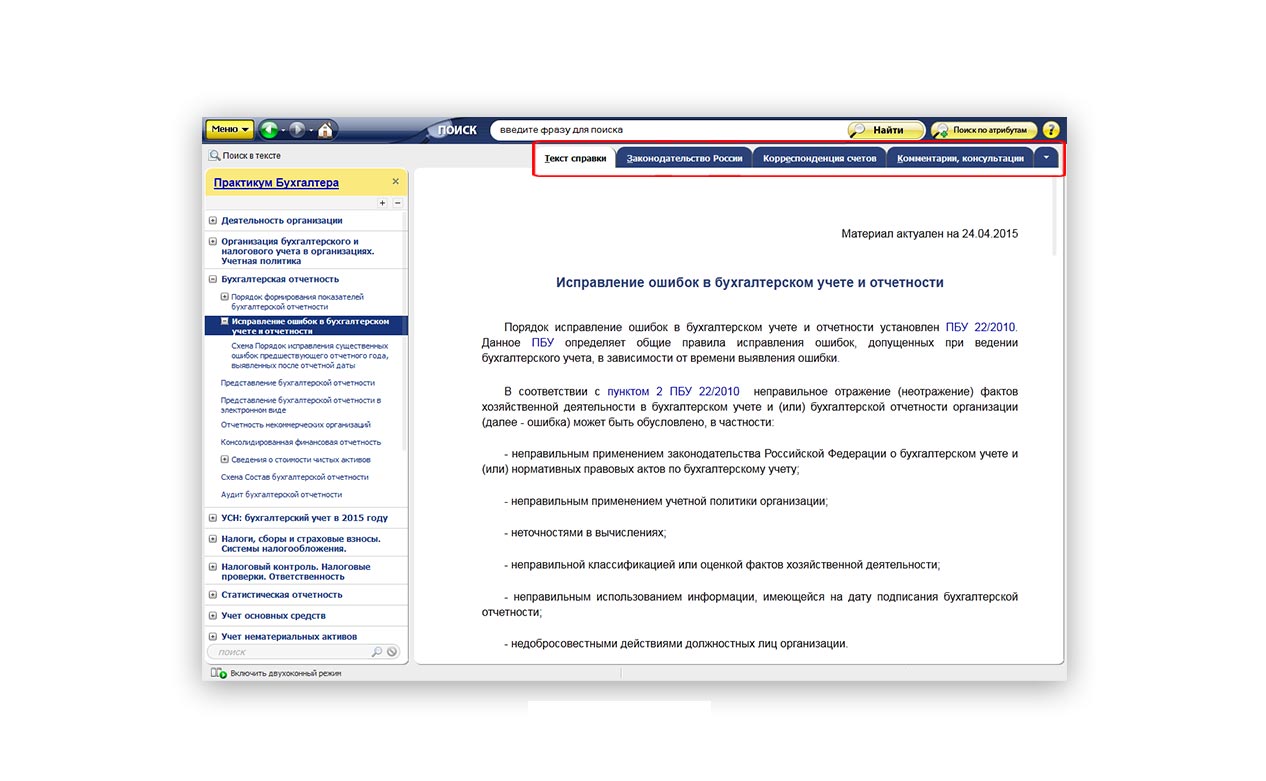
Task: Expand УСН: бухгалтерский учет в 2015 году
Action: 212,518
